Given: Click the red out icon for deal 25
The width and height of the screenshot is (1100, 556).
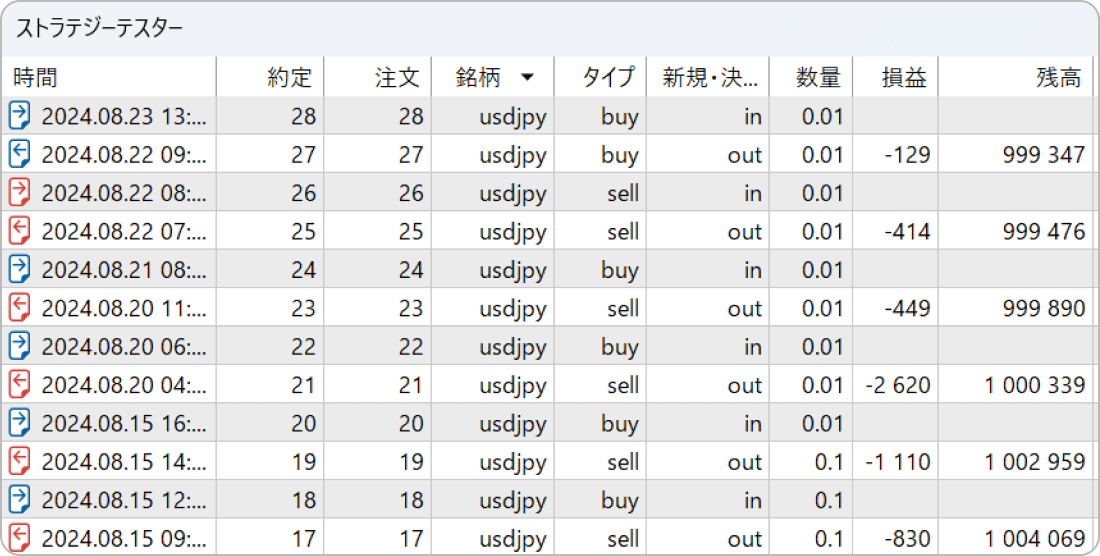Looking at the screenshot, I should point(20,232).
